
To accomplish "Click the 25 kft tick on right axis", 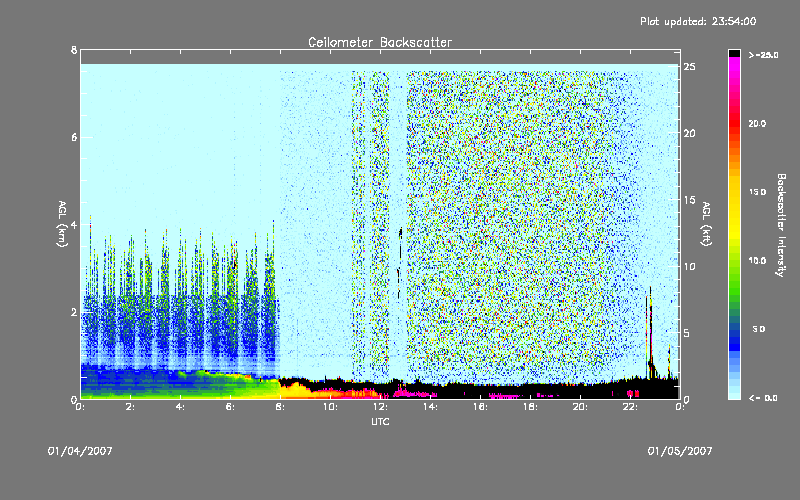I will pos(689,67).
